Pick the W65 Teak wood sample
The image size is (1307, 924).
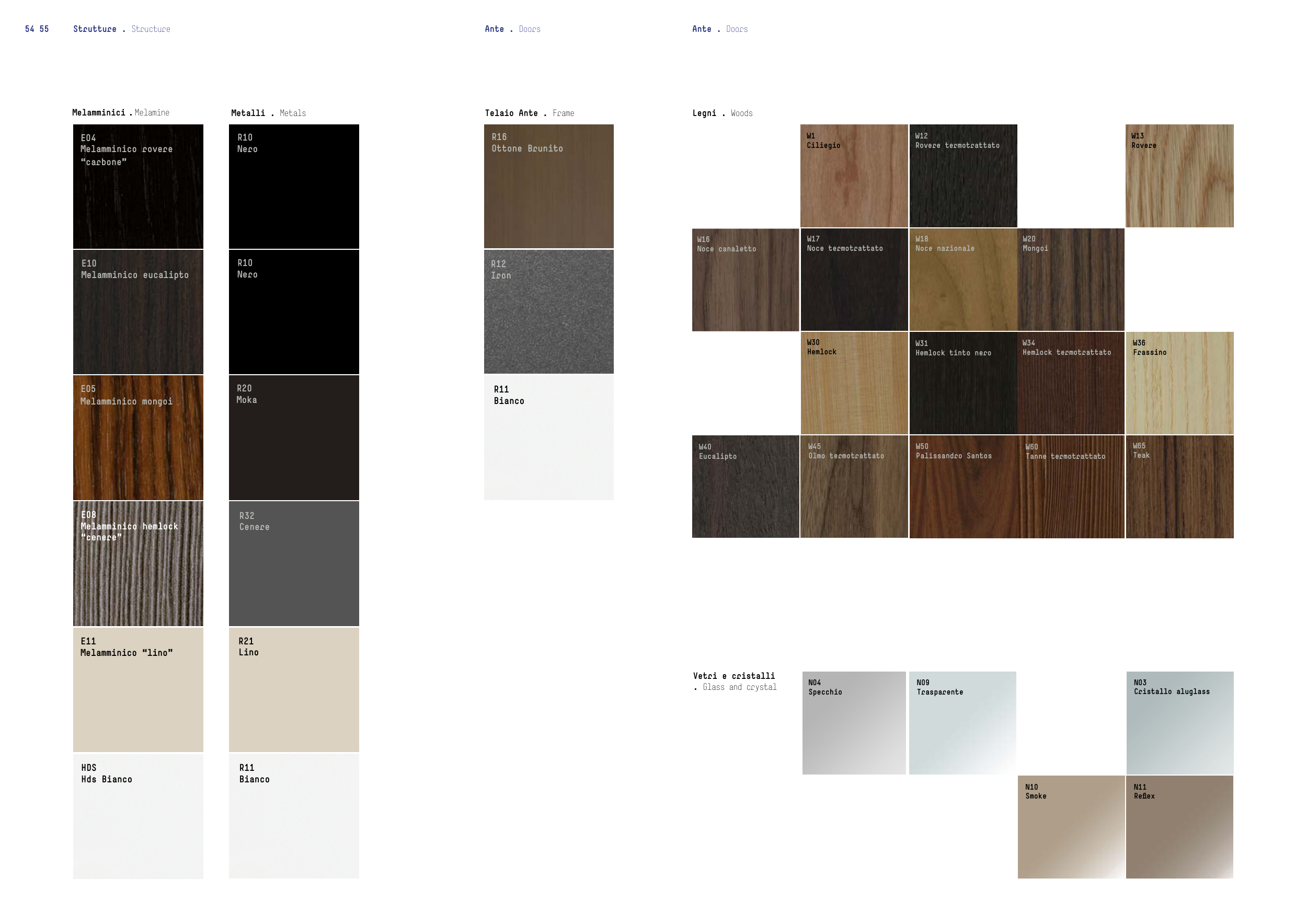[x=1179, y=487]
